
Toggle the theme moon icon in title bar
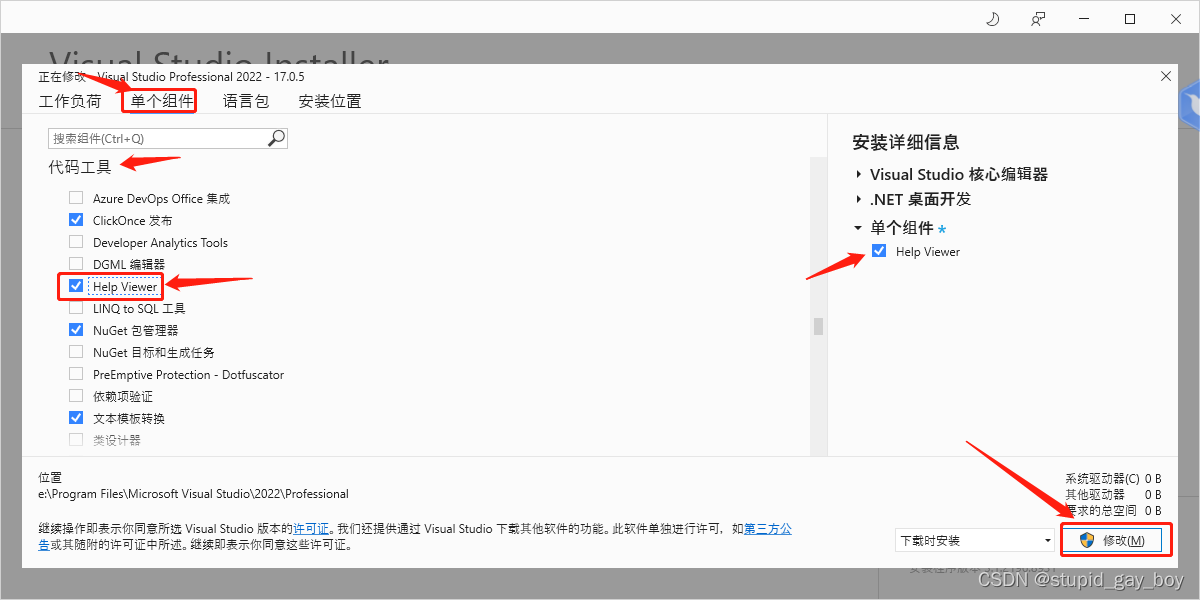993,19
